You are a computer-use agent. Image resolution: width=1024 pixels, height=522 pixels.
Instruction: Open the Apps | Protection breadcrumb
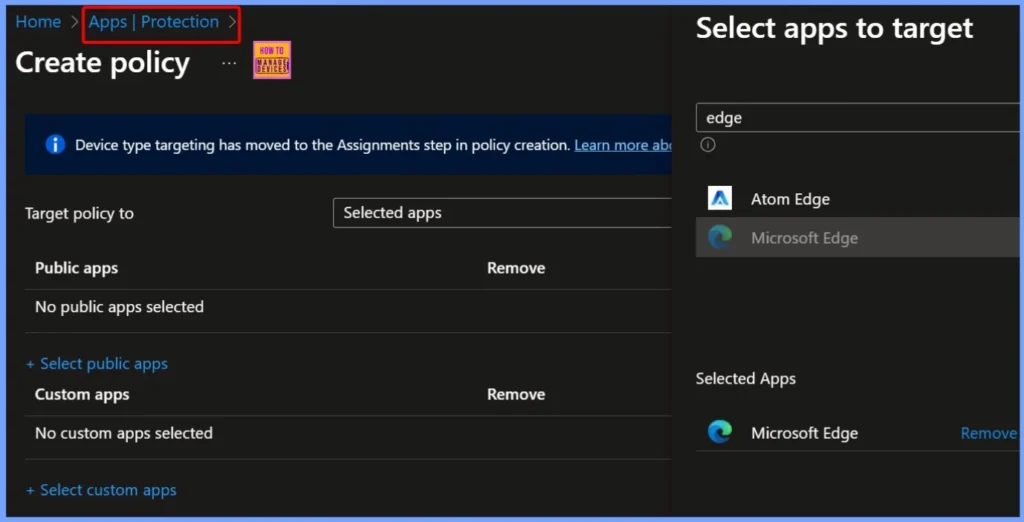[153, 22]
